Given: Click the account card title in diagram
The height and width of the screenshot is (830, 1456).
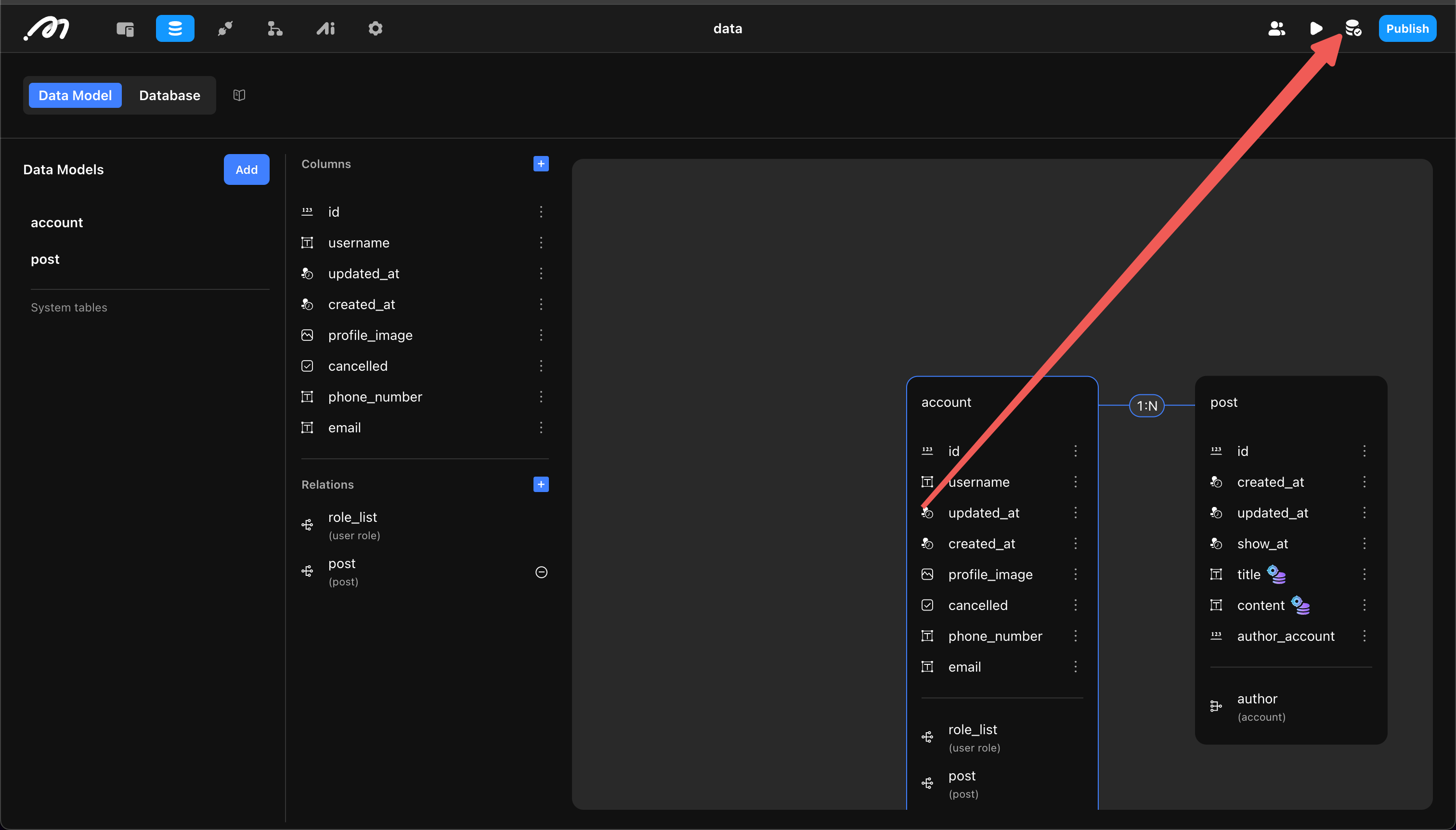Looking at the screenshot, I should coord(946,402).
